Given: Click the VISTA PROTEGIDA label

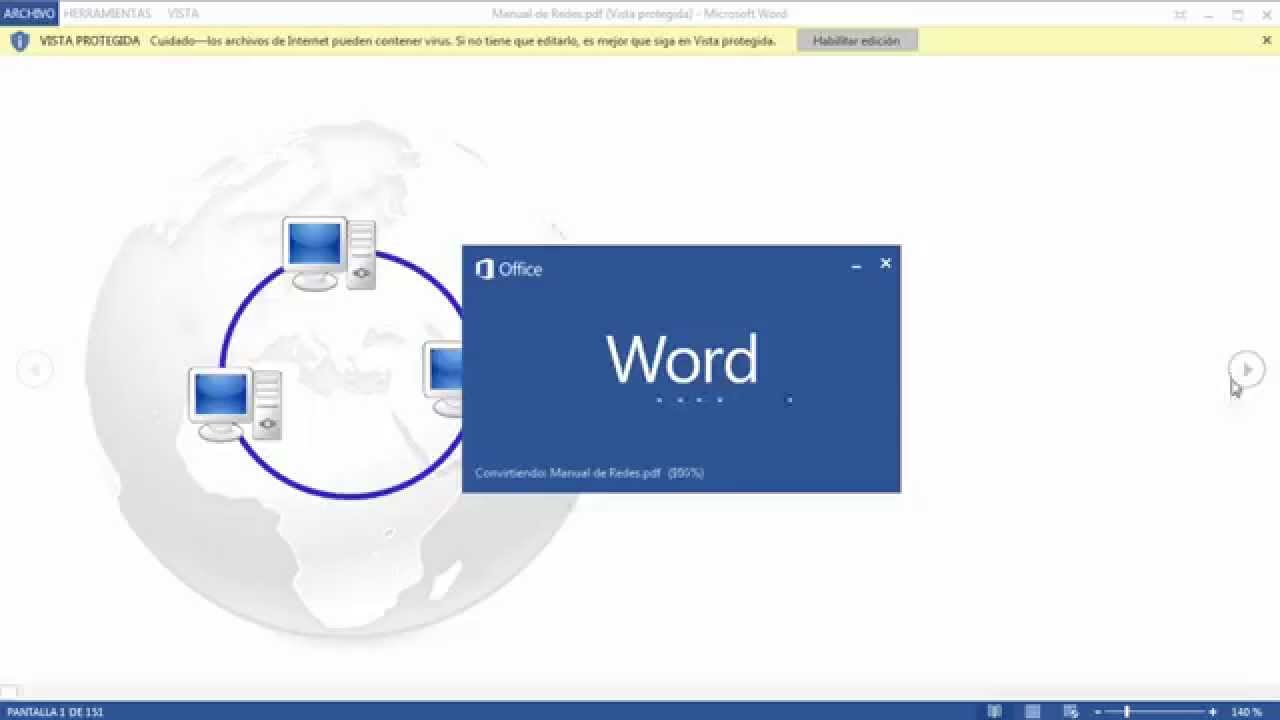Looking at the screenshot, I should pos(90,41).
